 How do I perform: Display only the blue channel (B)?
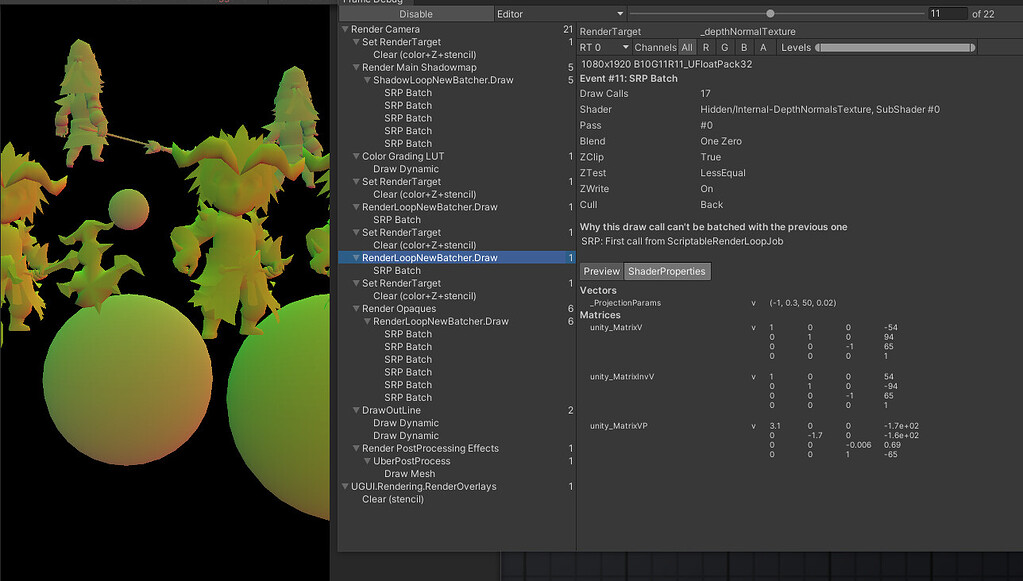pos(743,47)
